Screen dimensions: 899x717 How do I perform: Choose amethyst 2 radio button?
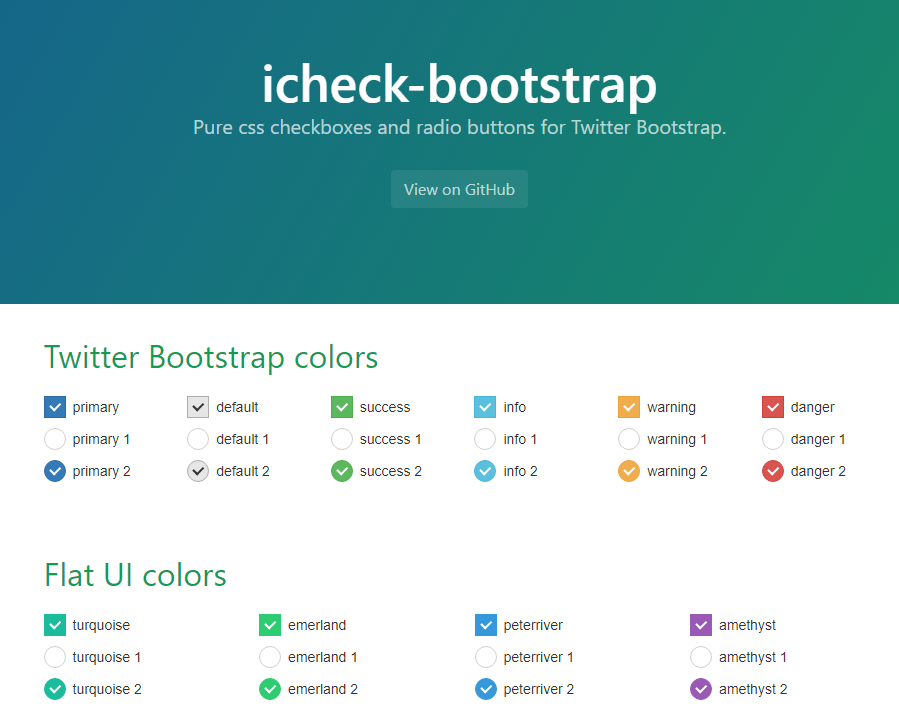701,689
